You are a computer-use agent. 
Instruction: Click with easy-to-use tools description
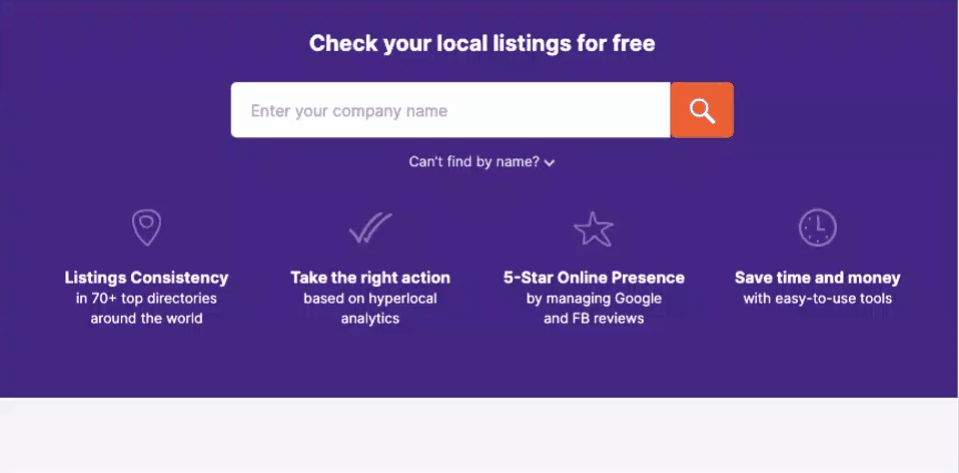click(x=818, y=299)
